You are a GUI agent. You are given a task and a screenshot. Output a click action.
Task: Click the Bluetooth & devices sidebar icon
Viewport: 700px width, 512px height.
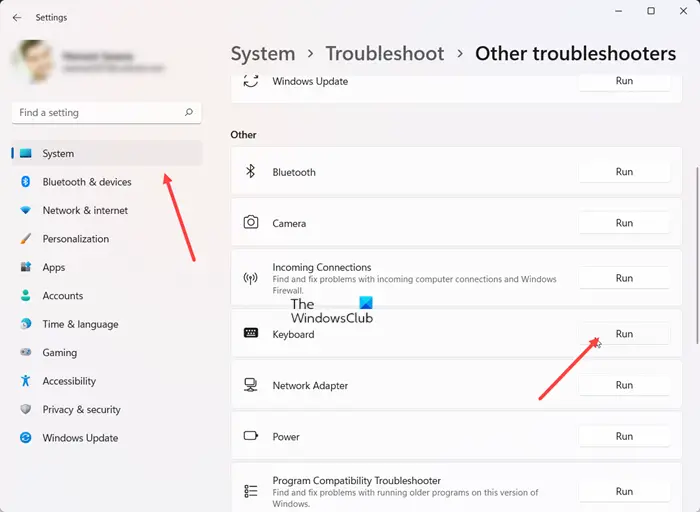[26, 182]
